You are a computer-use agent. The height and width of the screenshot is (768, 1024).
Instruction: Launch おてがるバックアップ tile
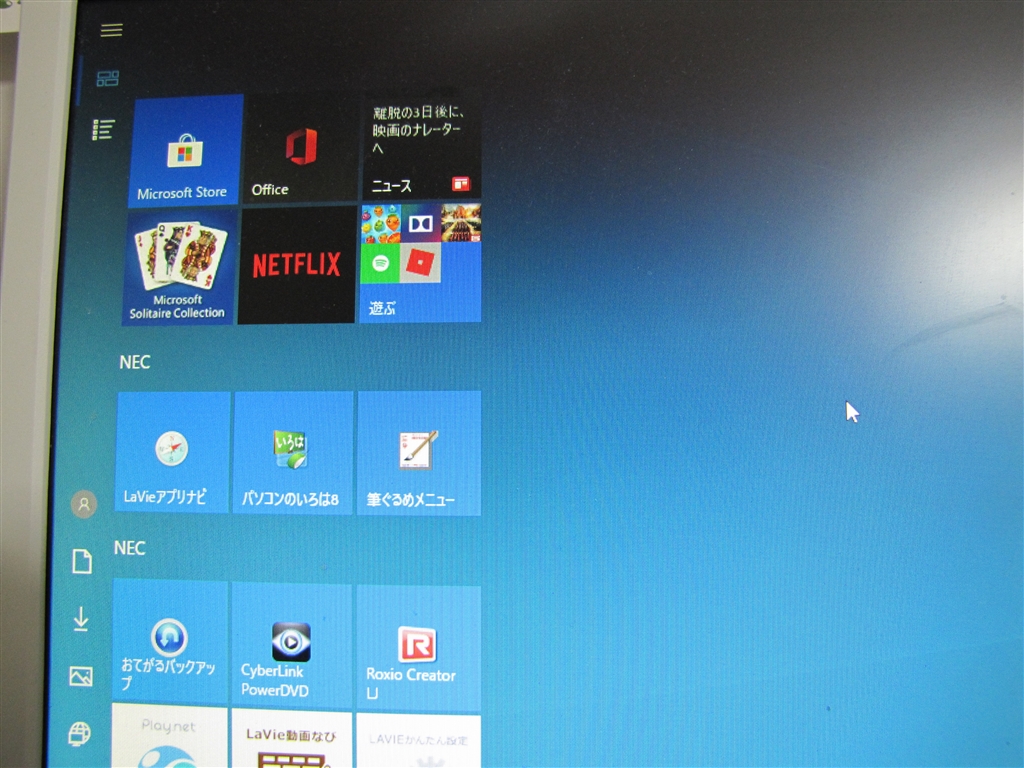[170, 641]
